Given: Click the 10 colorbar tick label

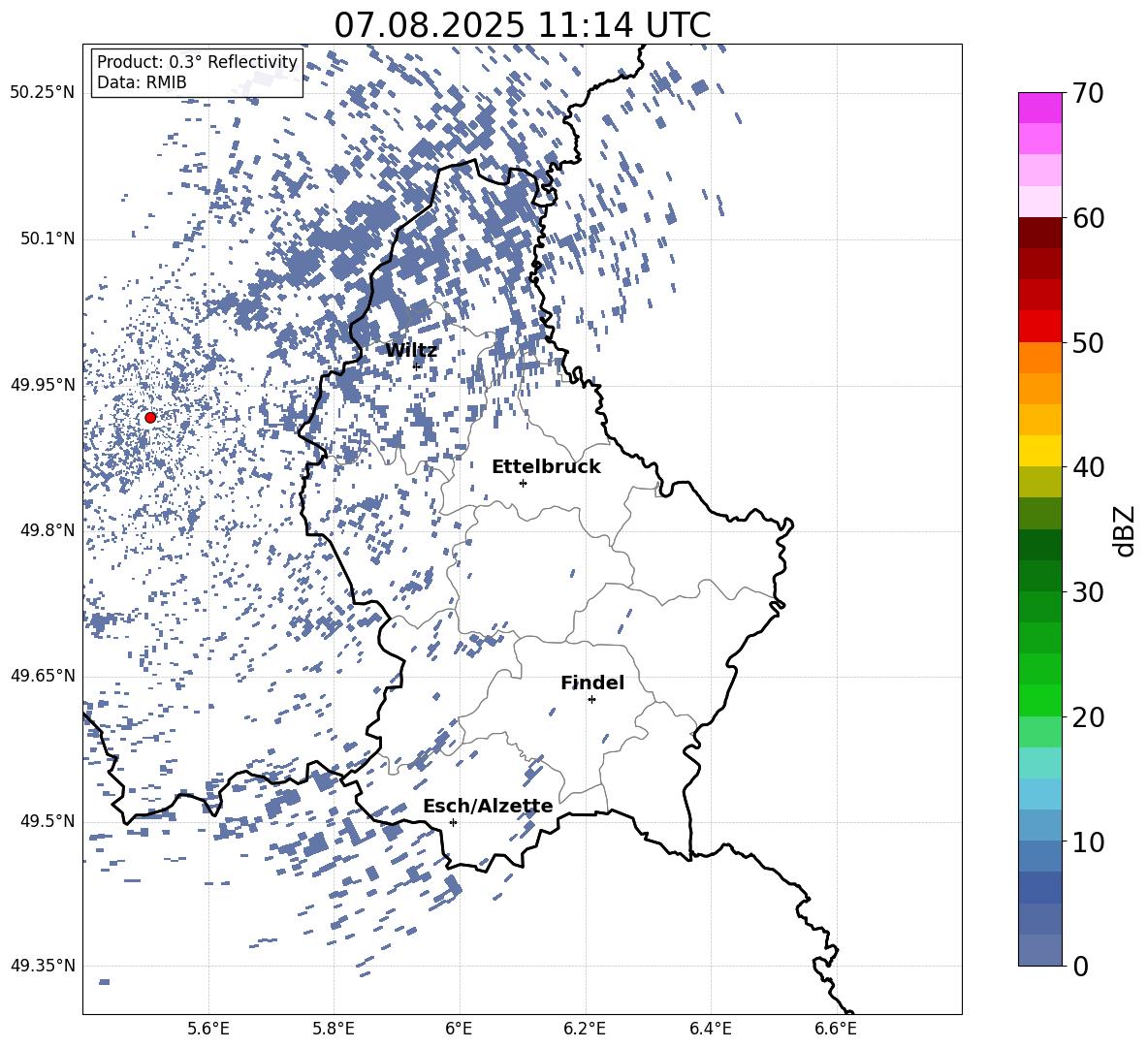Looking at the screenshot, I should [x=1088, y=842].
